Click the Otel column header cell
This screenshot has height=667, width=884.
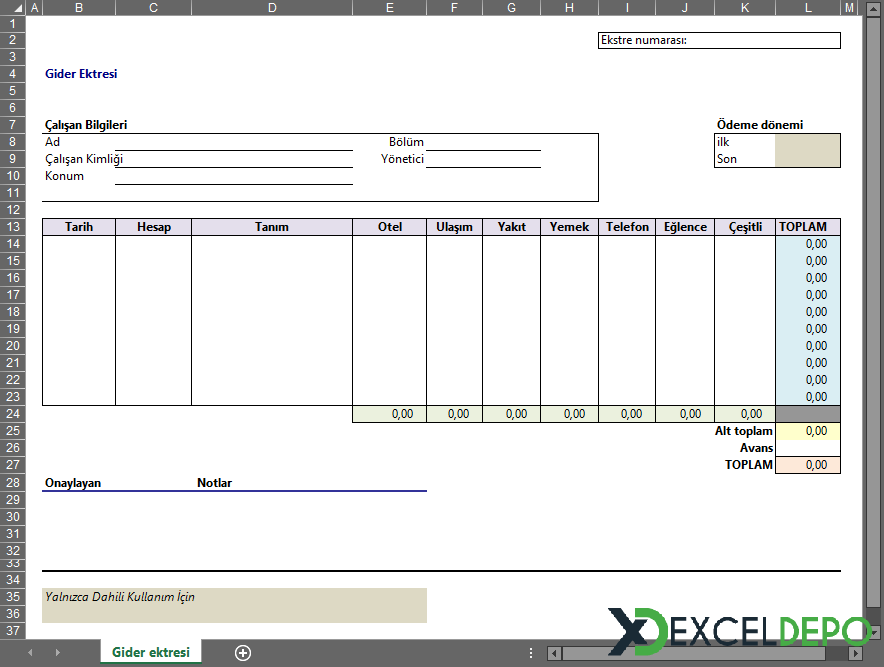pos(389,227)
